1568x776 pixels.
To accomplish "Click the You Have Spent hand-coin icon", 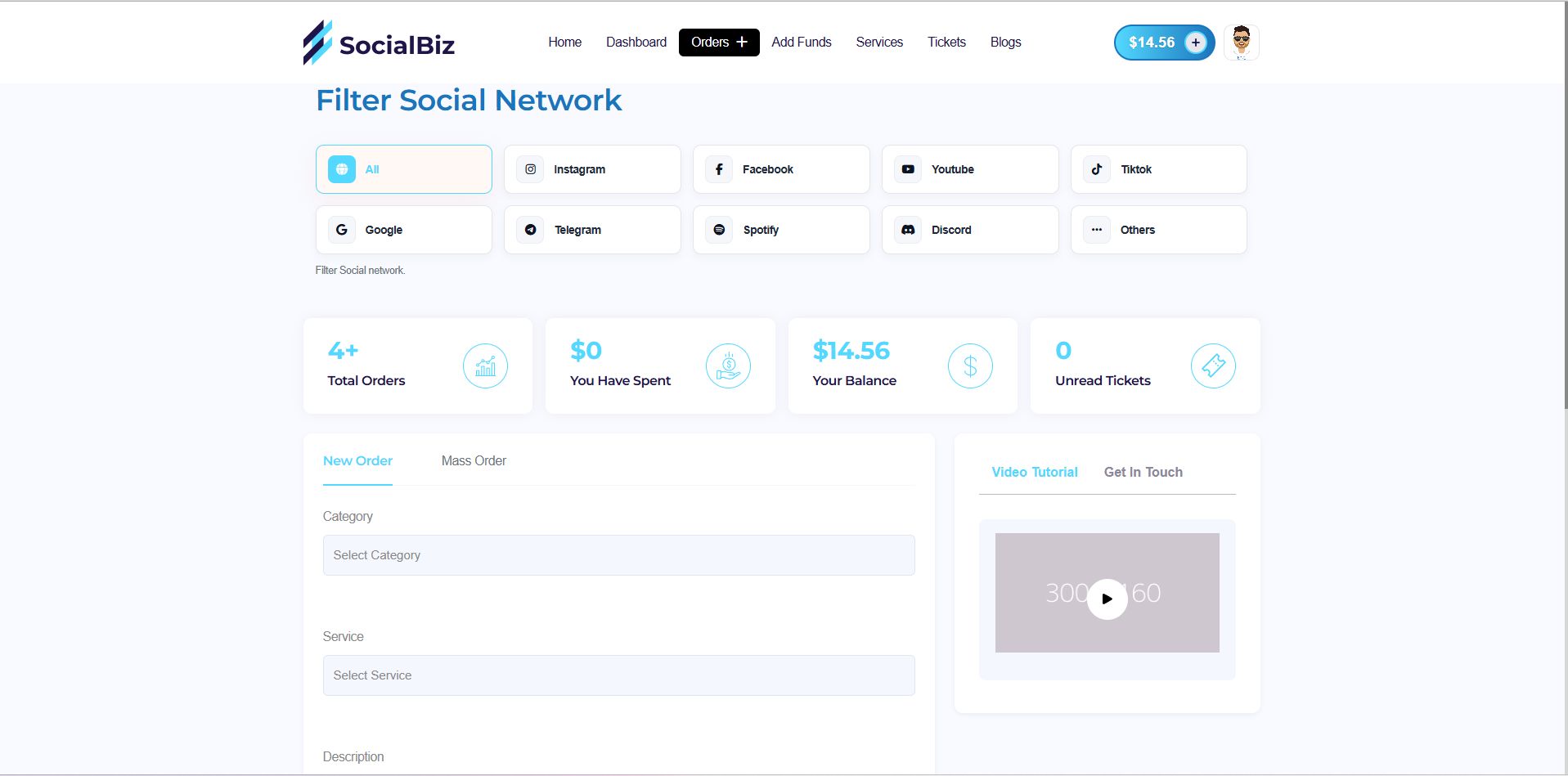I will [728, 366].
